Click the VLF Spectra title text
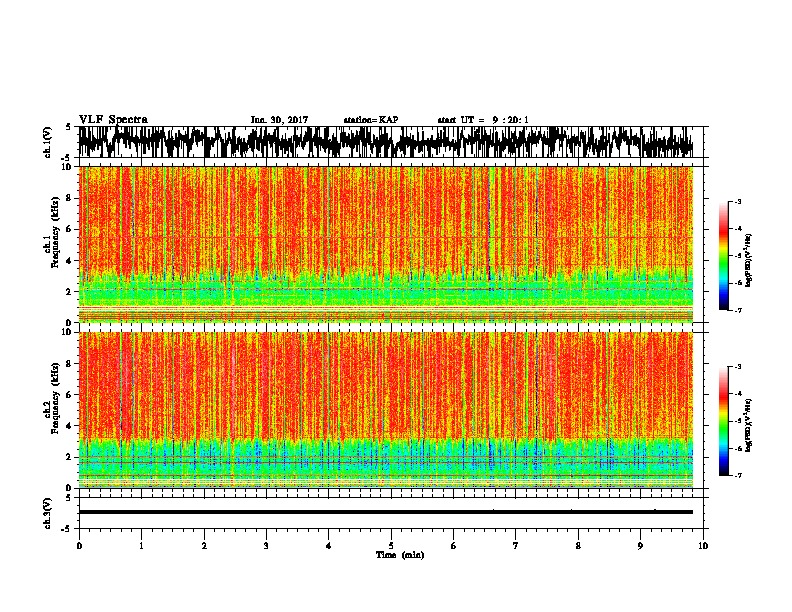This screenshot has height=612, width=792. (113, 120)
